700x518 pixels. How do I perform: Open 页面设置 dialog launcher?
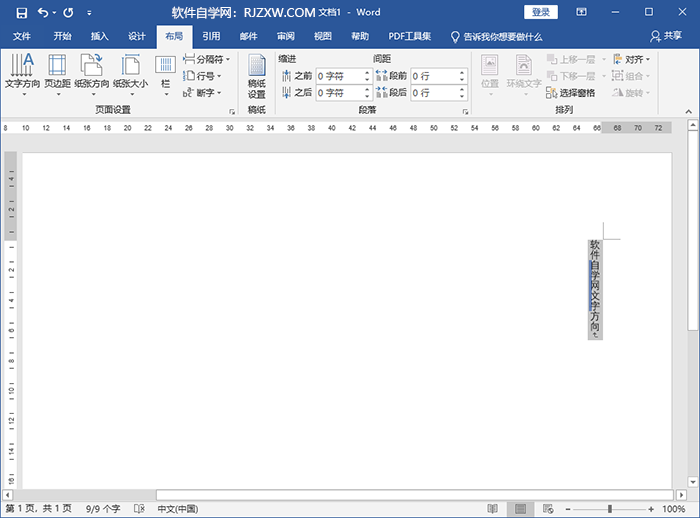232,112
